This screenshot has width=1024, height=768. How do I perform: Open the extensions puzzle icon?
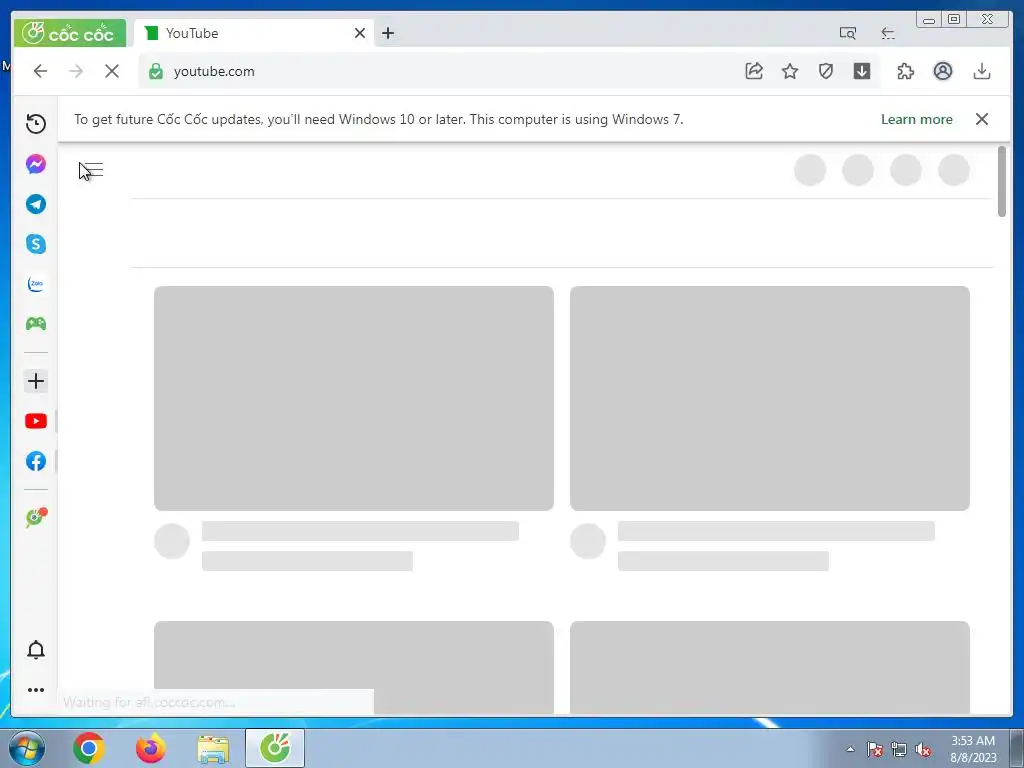coord(905,71)
